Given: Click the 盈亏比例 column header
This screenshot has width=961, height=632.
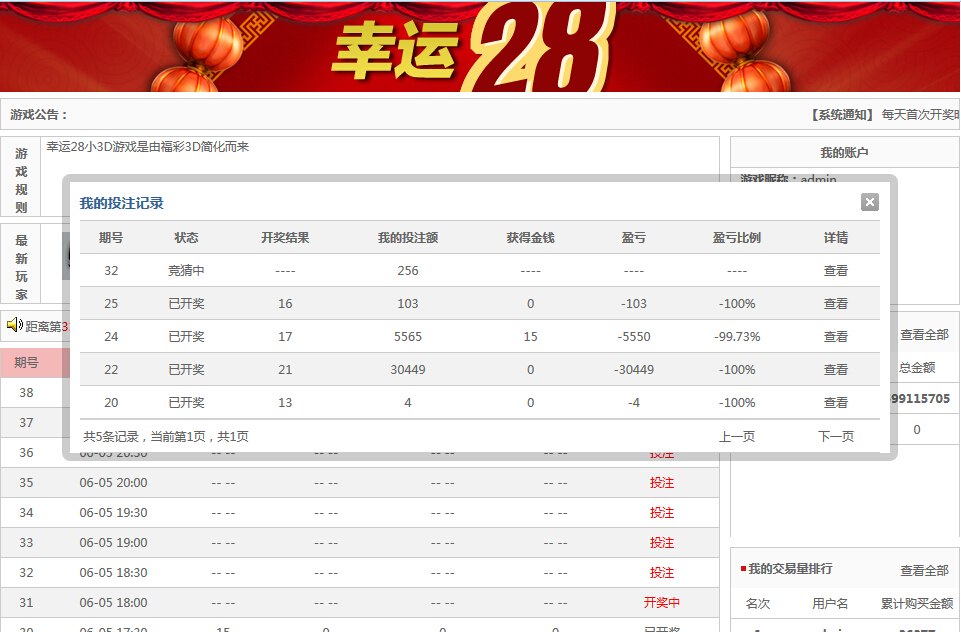Looking at the screenshot, I should click(737, 238).
